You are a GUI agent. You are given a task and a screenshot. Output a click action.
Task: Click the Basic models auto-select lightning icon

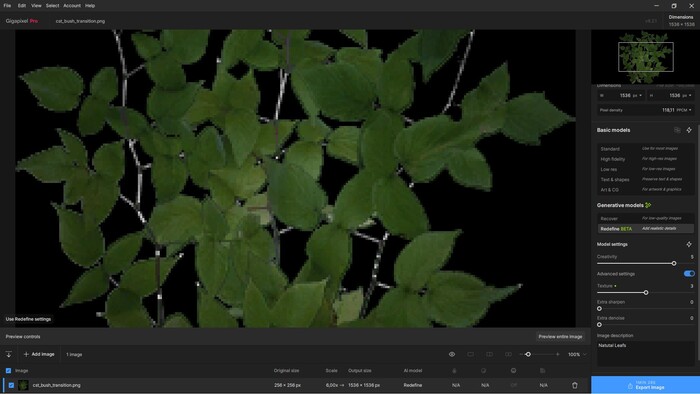pyautogui.click(x=689, y=130)
